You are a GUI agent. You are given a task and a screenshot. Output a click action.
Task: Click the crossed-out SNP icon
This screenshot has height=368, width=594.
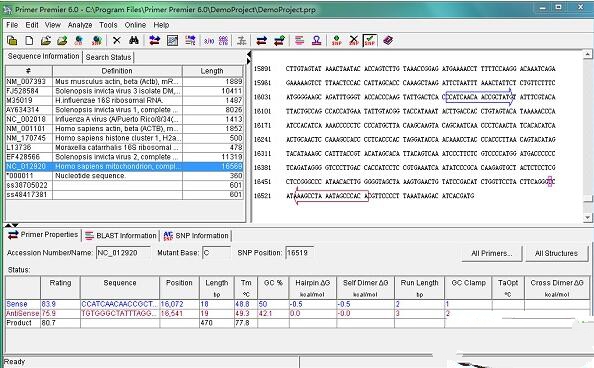click(x=353, y=40)
